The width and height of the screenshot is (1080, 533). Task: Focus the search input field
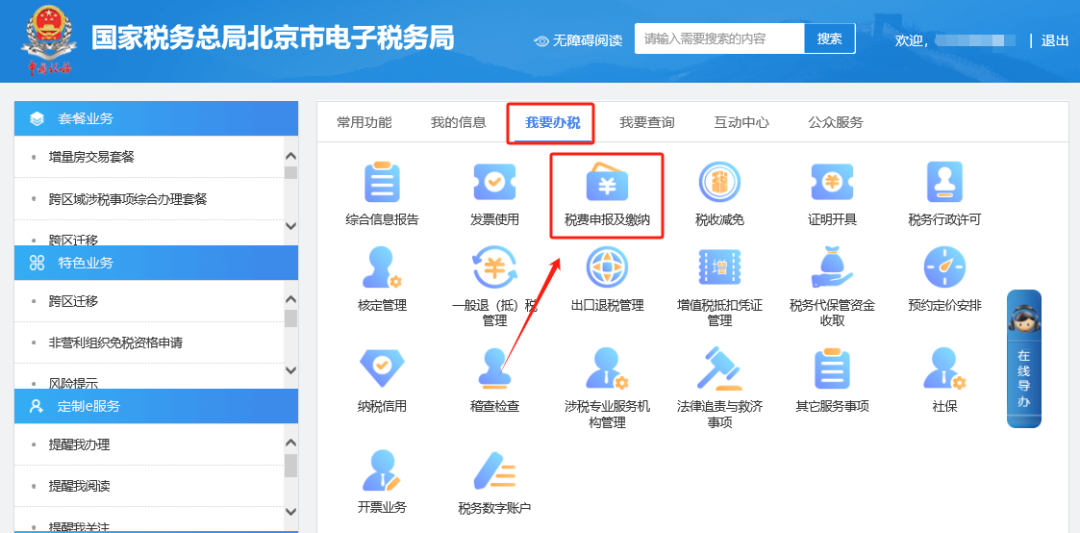(720, 39)
